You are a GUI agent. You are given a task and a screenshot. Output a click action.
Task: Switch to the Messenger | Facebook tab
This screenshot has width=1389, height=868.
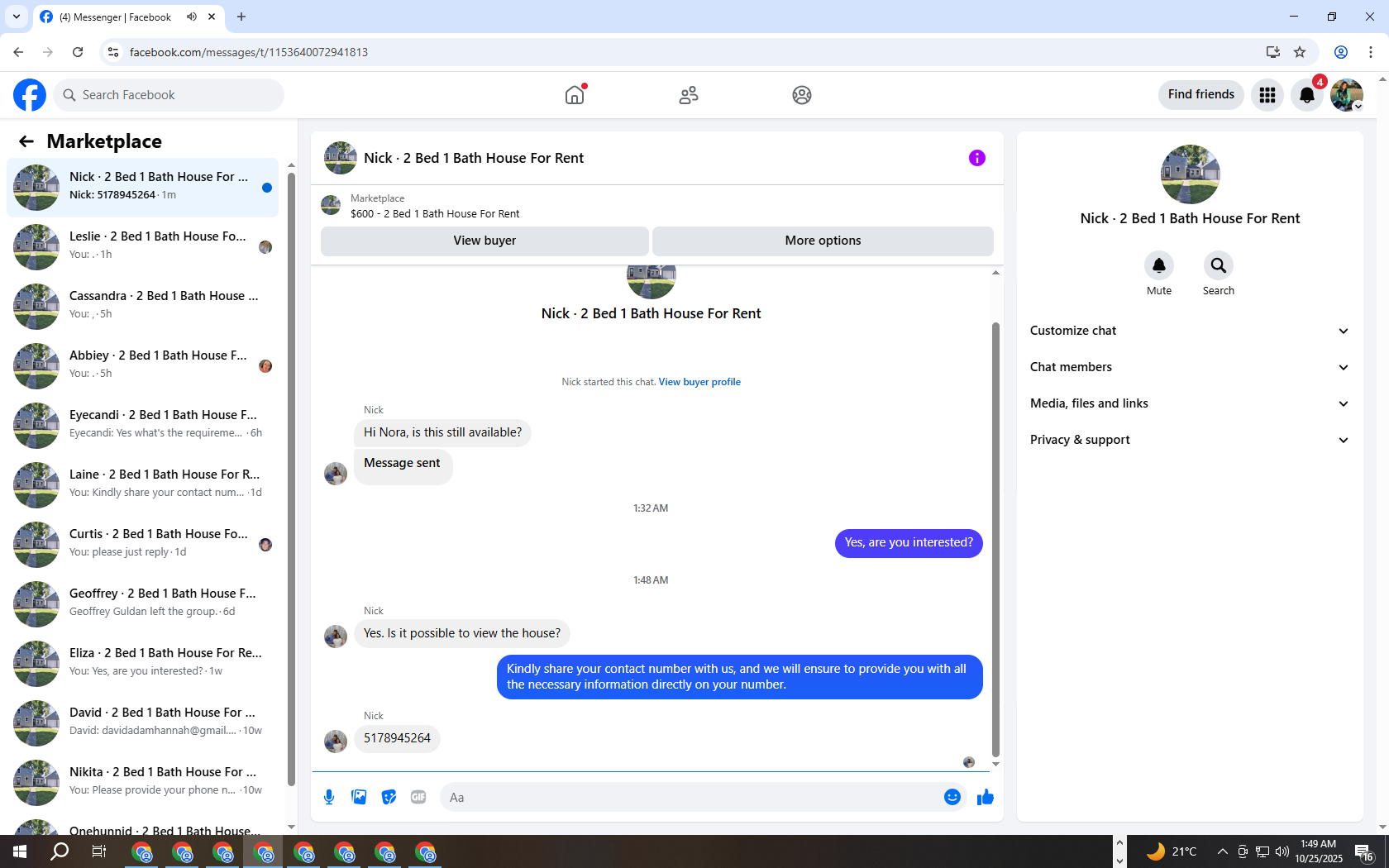128,17
